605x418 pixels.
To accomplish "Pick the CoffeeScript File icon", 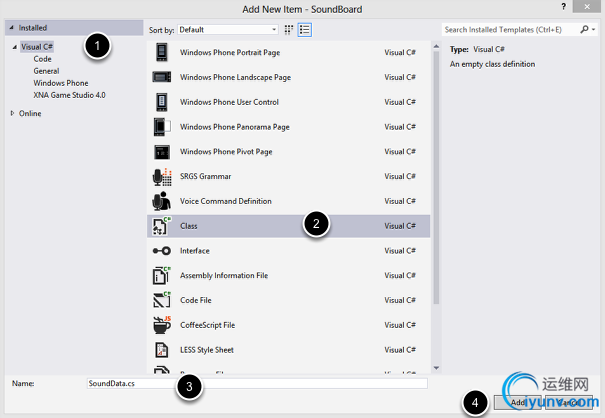I will 161,325.
